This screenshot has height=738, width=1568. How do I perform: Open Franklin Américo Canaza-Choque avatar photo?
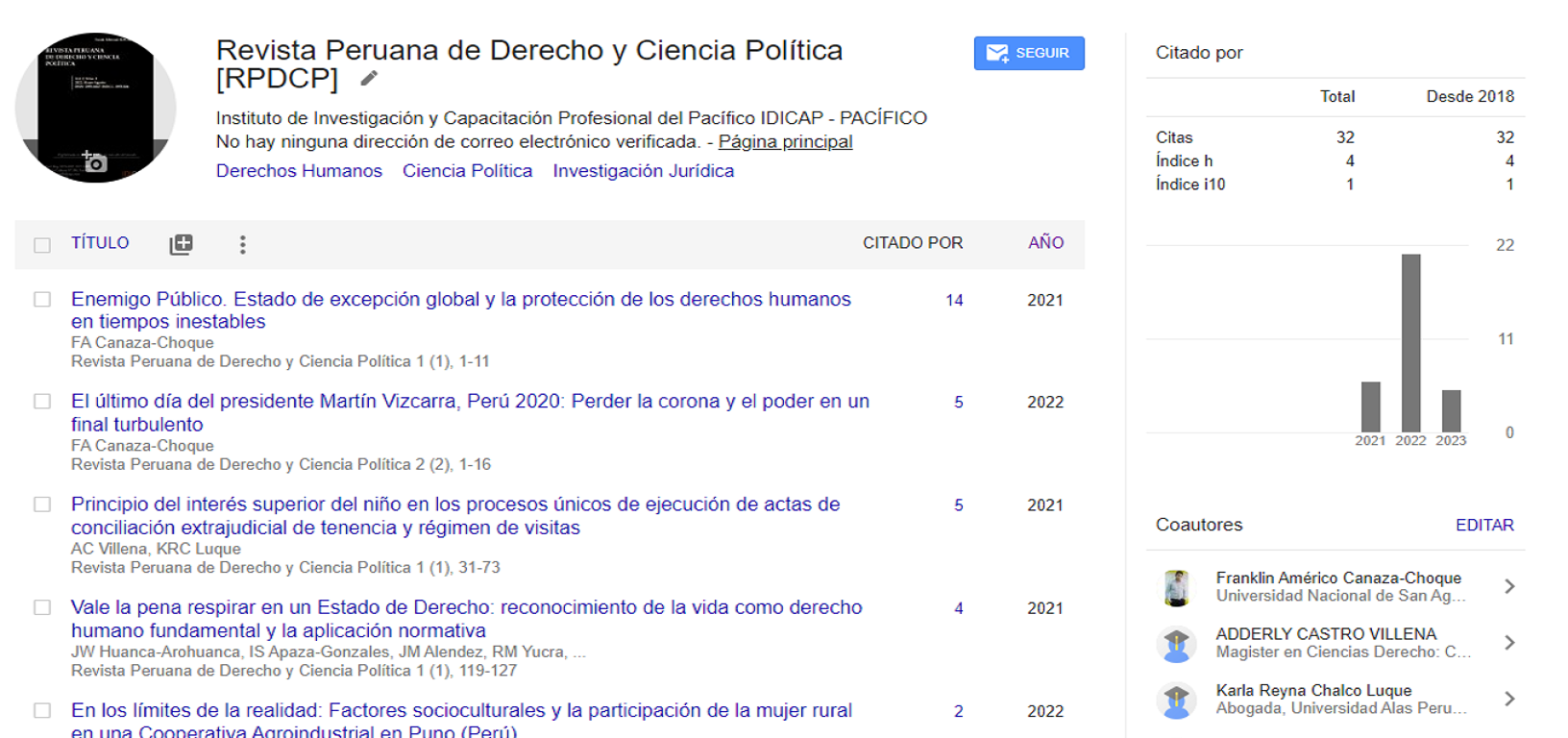pyautogui.click(x=1176, y=587)
